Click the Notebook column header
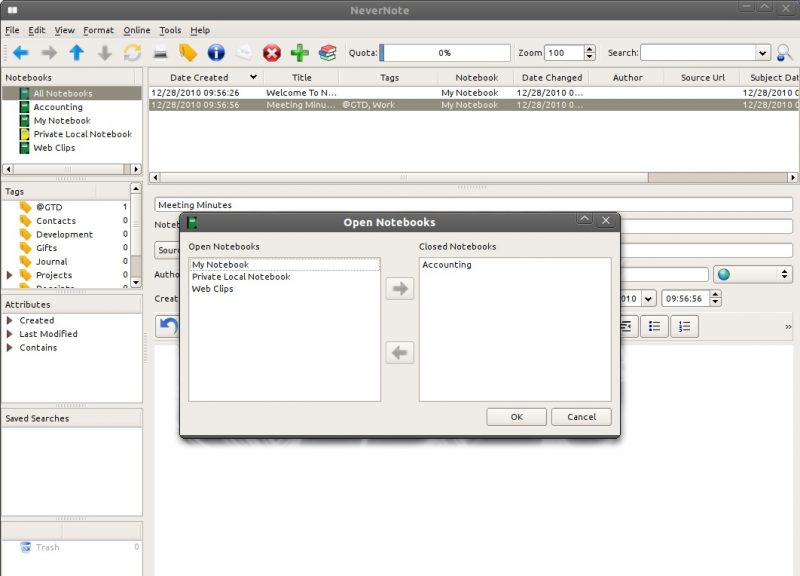Image resolution: width=800 pixels, height=576 pixels. (477, 78)
